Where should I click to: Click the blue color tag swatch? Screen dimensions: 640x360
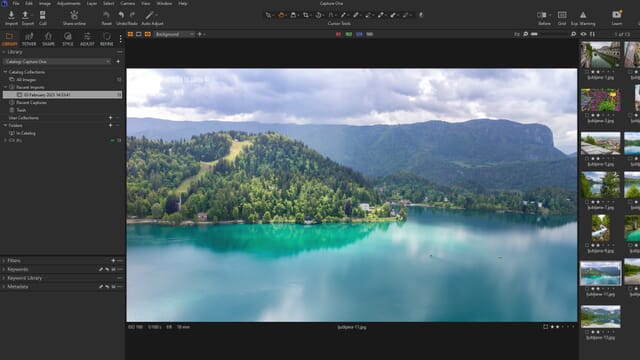tap(359, 34)
